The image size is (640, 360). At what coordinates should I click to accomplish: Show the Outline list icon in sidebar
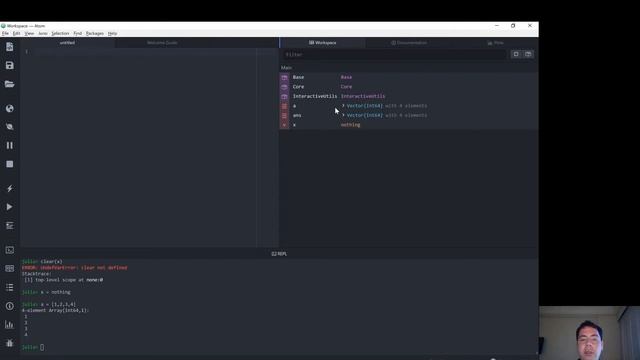tap(9, 287)
